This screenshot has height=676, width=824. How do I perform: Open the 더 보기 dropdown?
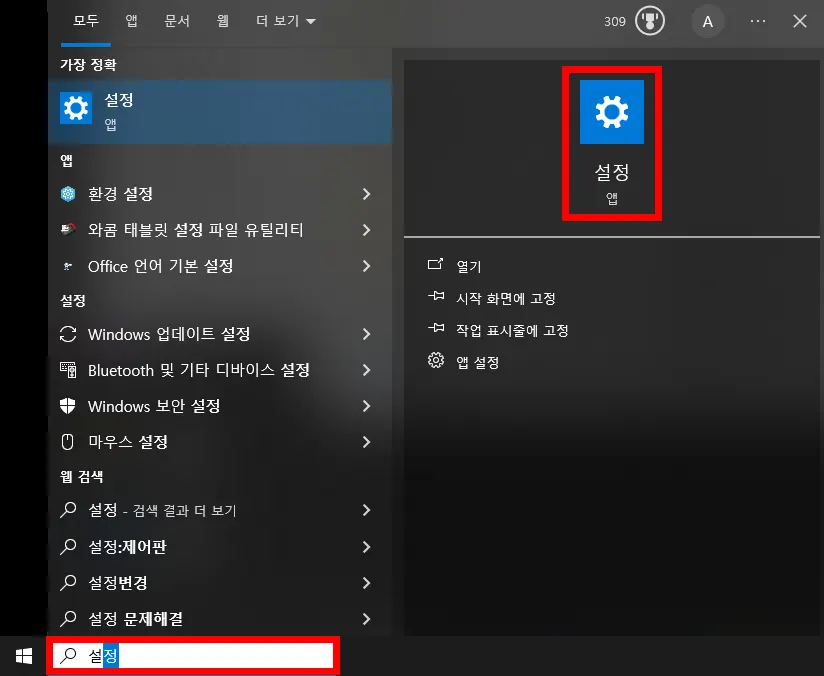click(x=286, y=21)
